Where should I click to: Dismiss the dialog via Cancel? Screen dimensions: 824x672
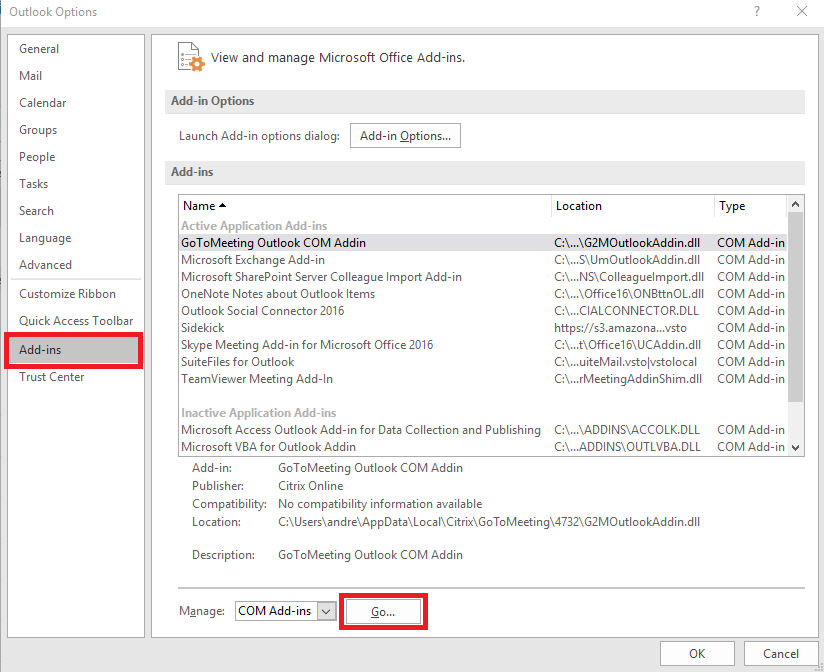tap(779, 653)
